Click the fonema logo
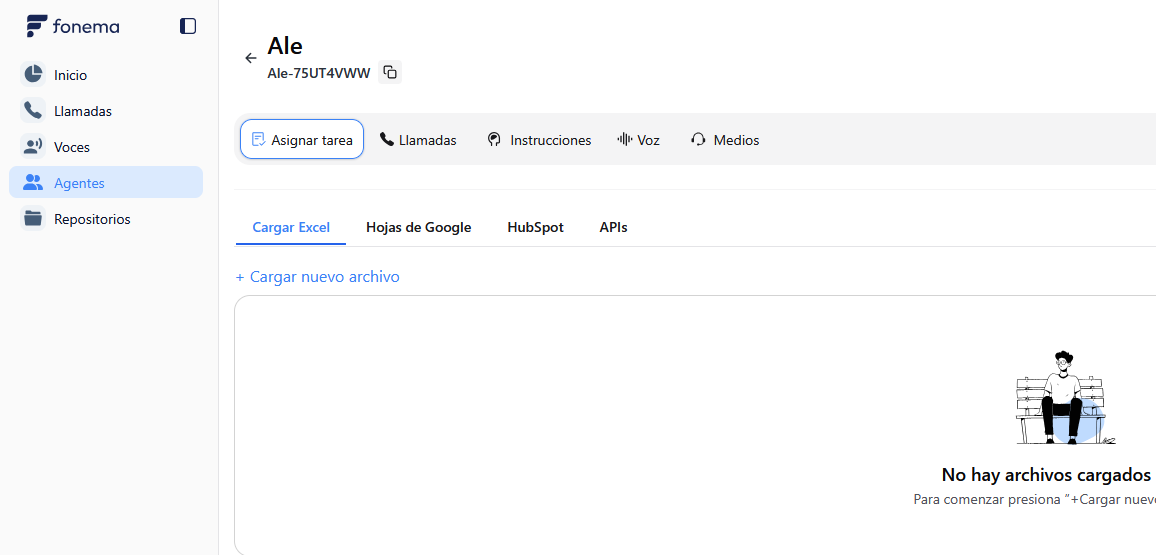1156x555 pixels. (73, 26)
